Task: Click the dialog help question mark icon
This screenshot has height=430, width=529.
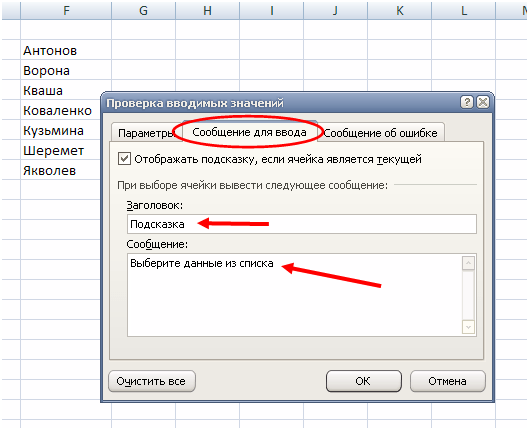Action: (x=467, y=102)
